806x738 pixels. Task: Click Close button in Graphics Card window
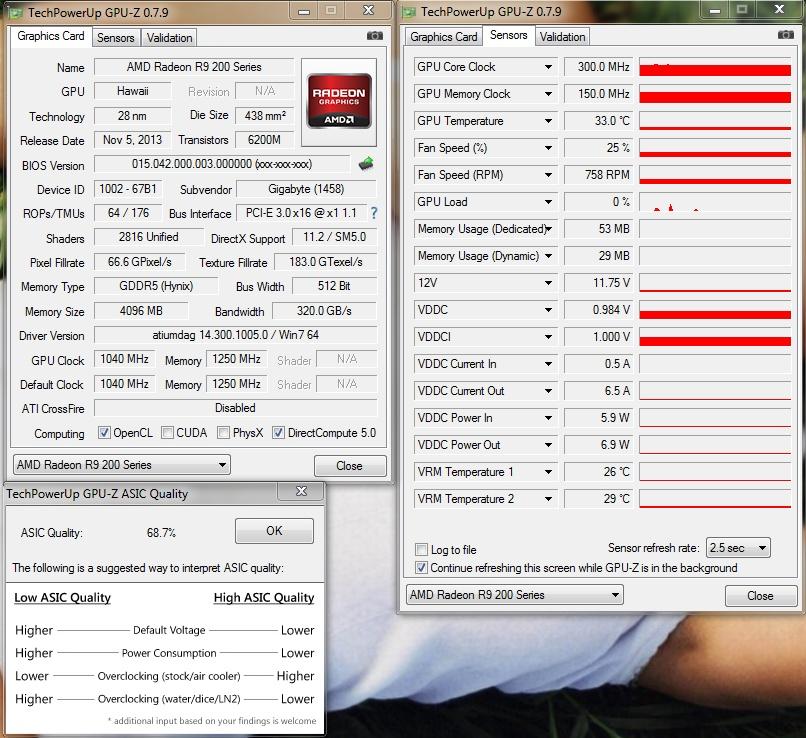click(350, 466)
